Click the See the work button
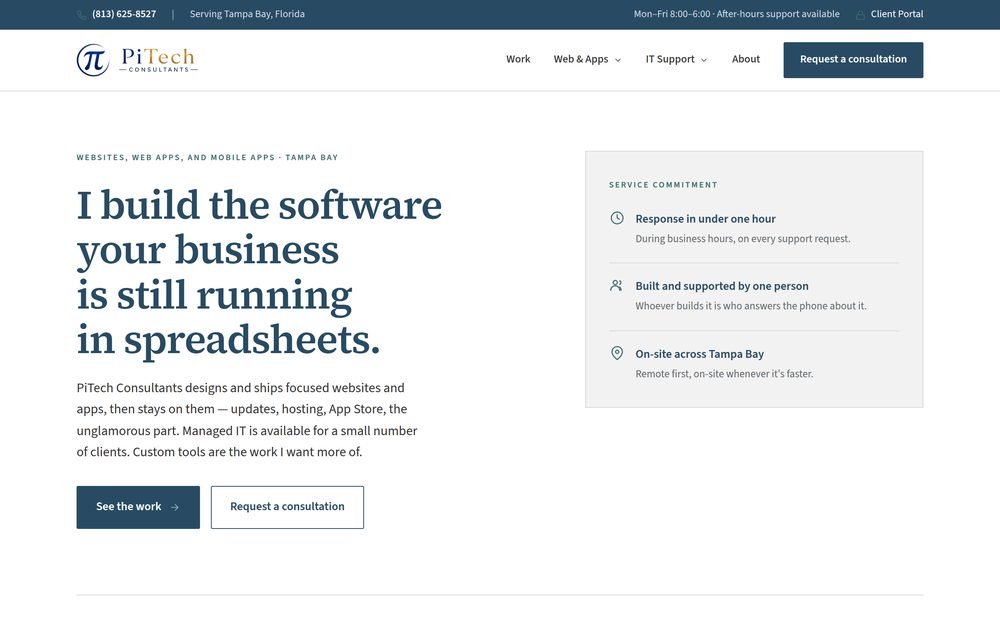 coord(138,507)
